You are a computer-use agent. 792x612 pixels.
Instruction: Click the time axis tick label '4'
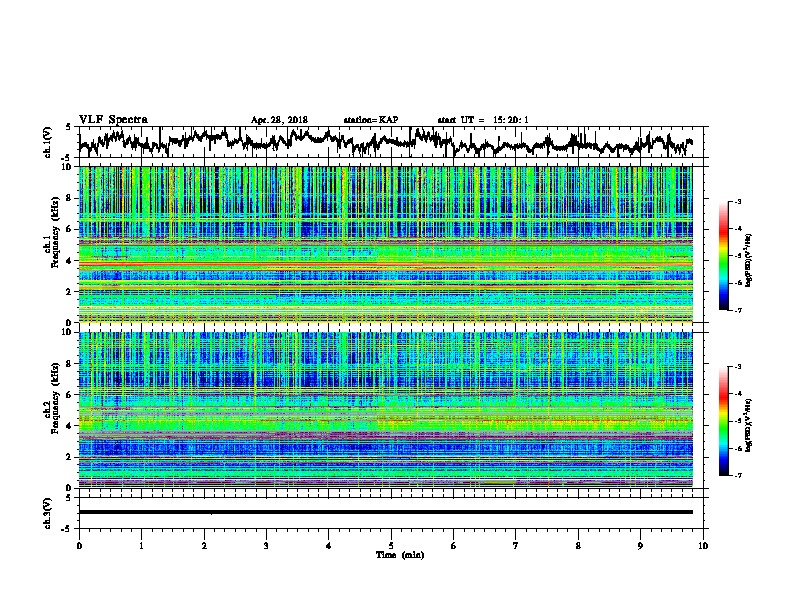click(329, 546)
